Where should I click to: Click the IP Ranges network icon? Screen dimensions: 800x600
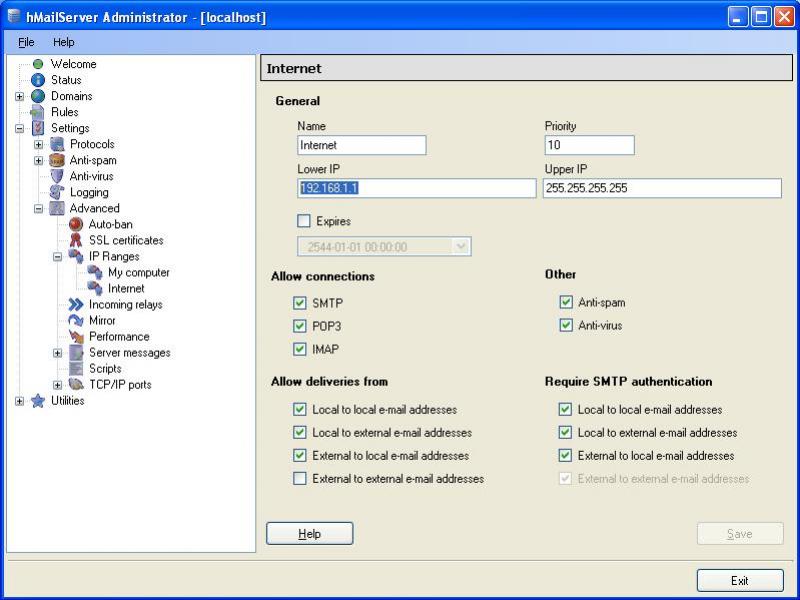(x=76, y=256)
